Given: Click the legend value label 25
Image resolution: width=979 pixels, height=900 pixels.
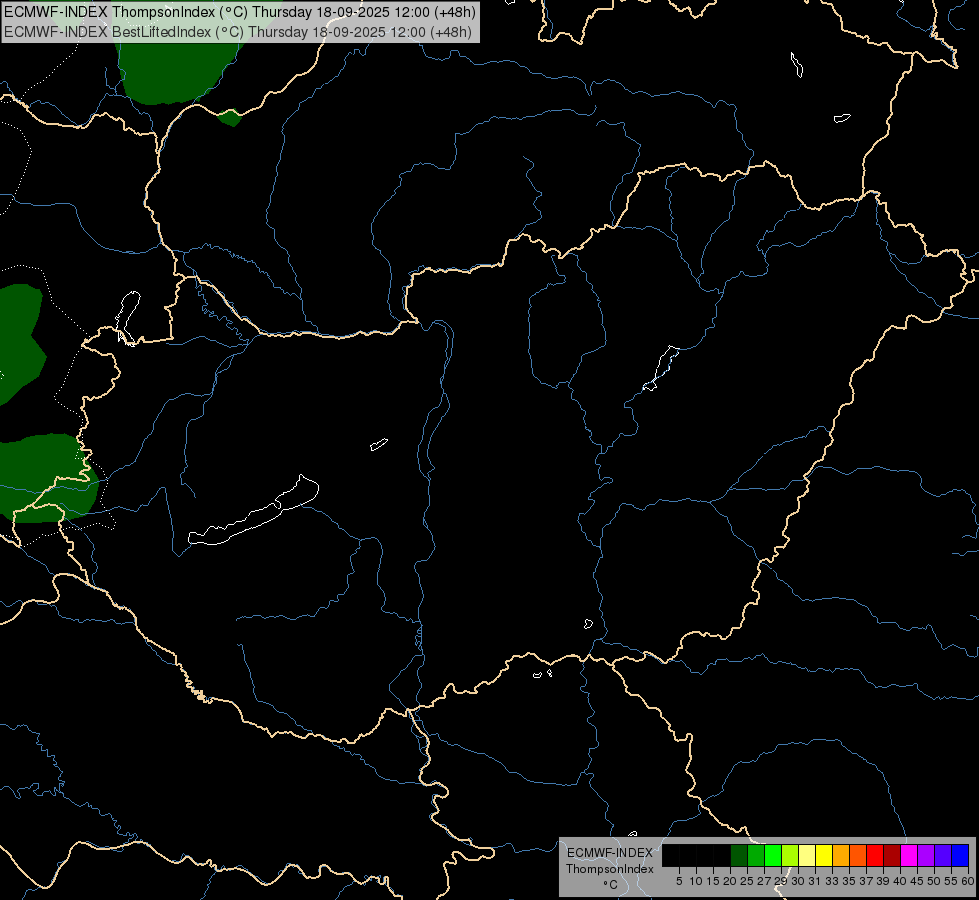Looking at the screenshot, I should click(747, 881).
